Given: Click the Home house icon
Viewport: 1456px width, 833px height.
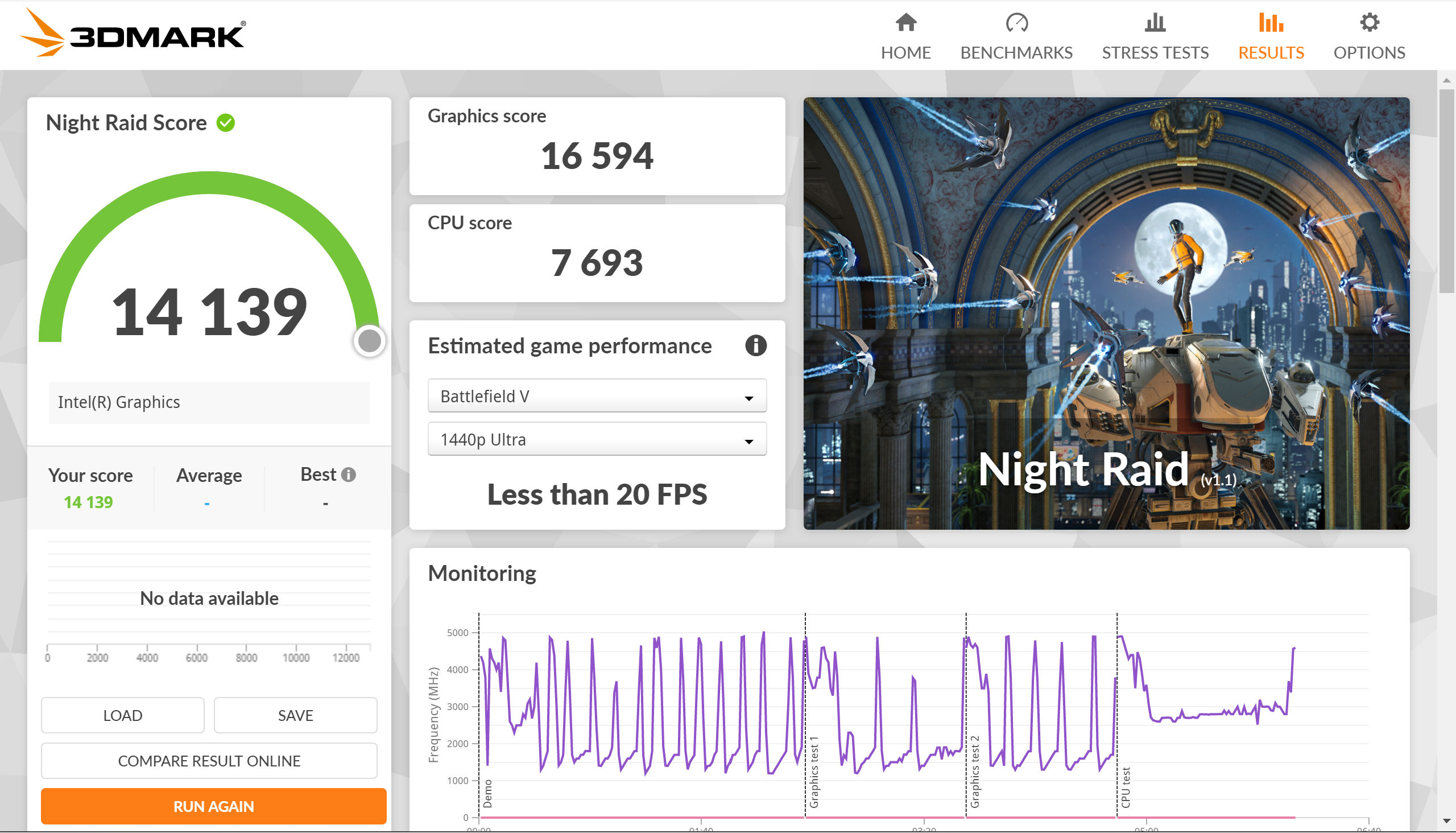Looking at the screenshot, I should (x=905, y=23).
